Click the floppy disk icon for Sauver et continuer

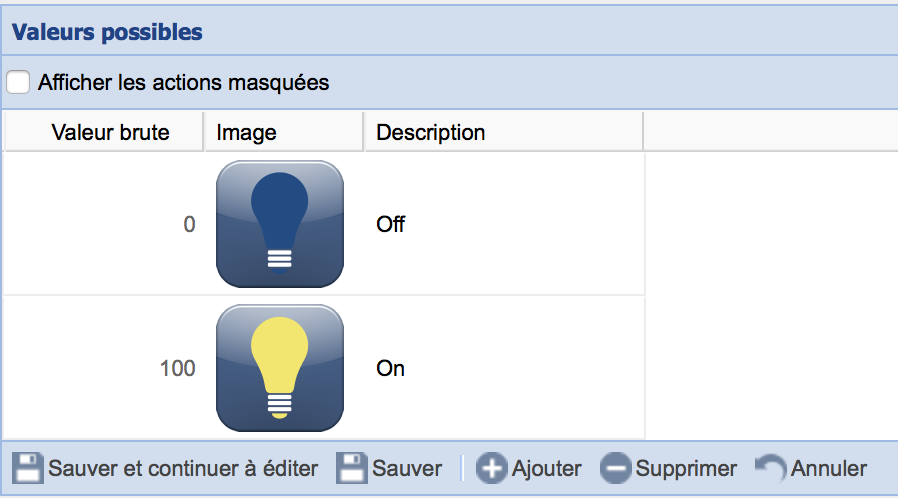click(28, 468)
